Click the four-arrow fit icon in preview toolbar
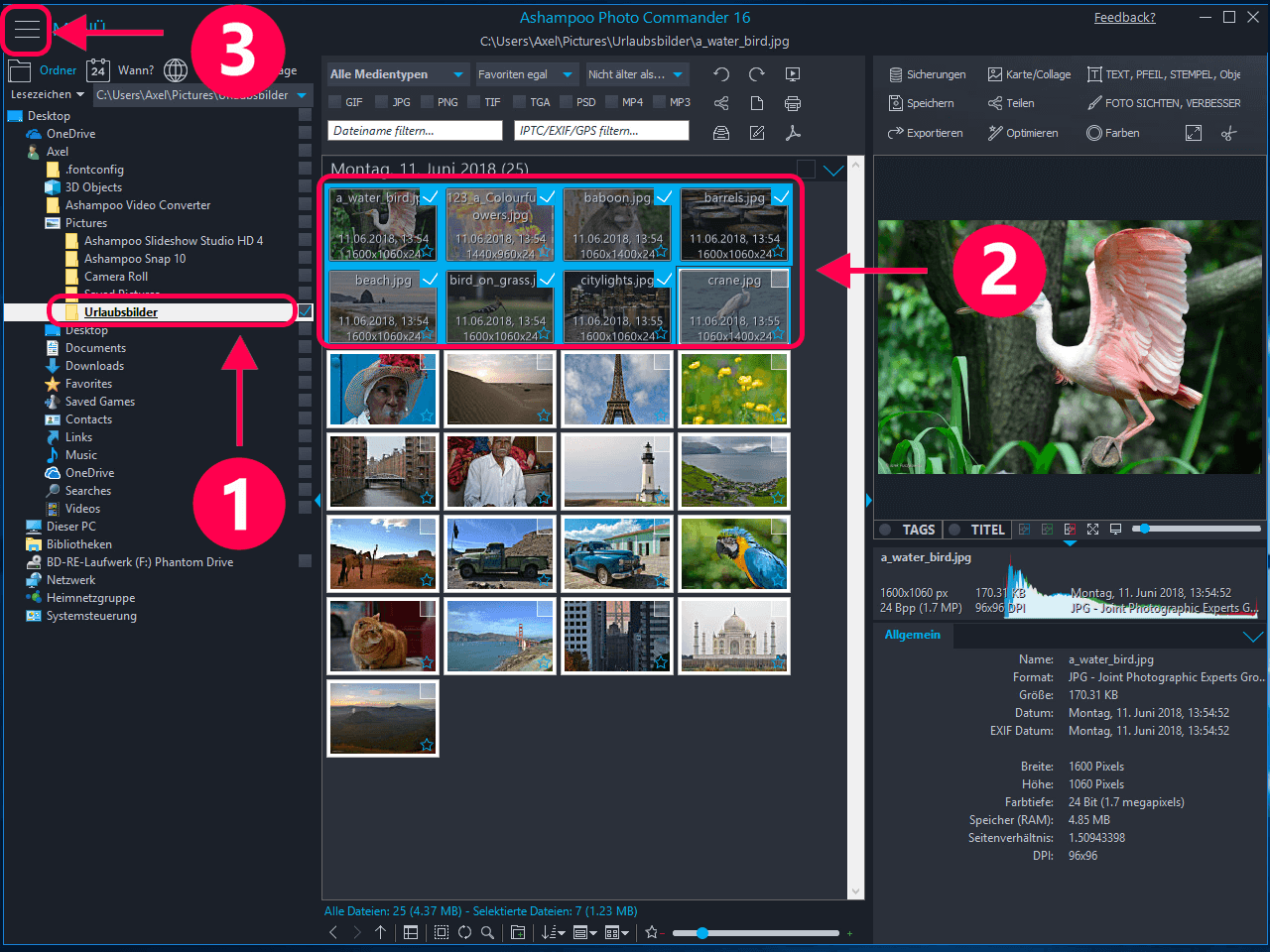This screenshot has height=952, width=1270. [x=1092, y=530]
